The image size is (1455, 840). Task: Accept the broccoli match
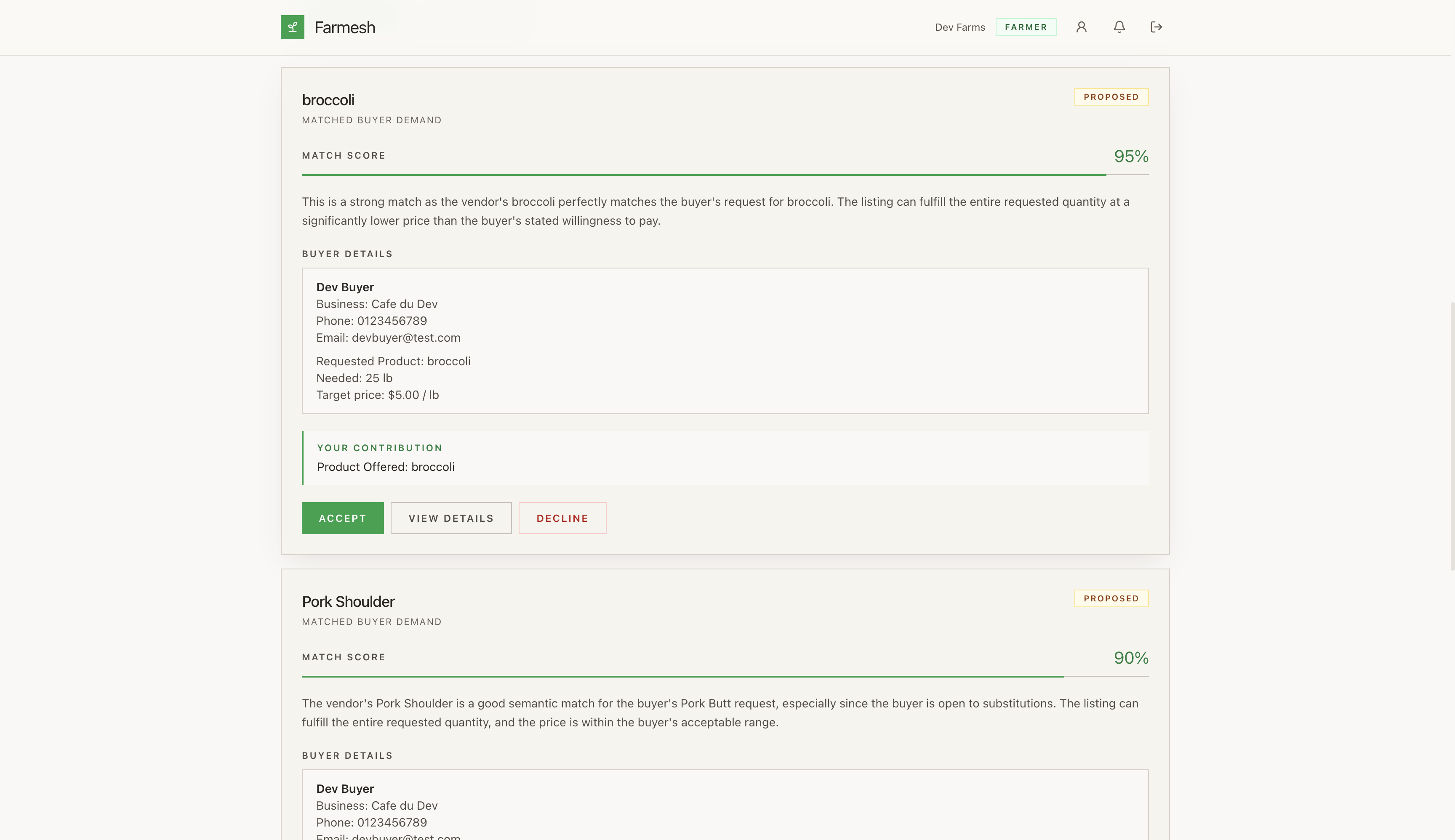(342, 518)
